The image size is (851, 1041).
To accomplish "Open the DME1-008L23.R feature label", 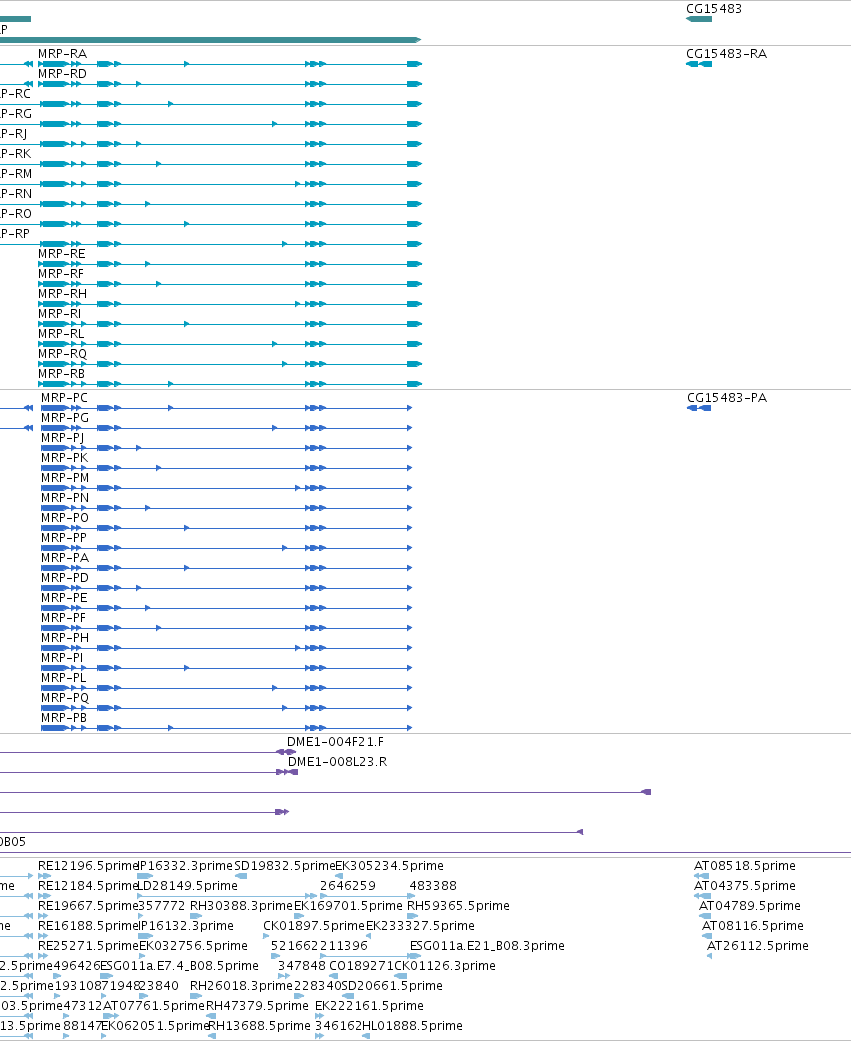I will click(337, 761).
